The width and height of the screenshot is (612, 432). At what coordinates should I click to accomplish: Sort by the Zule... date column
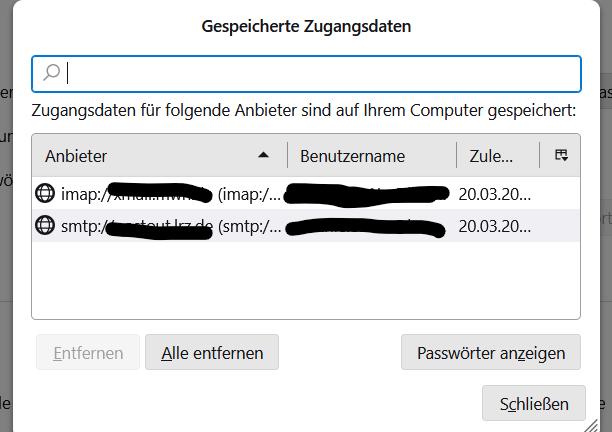pos(498,156)
